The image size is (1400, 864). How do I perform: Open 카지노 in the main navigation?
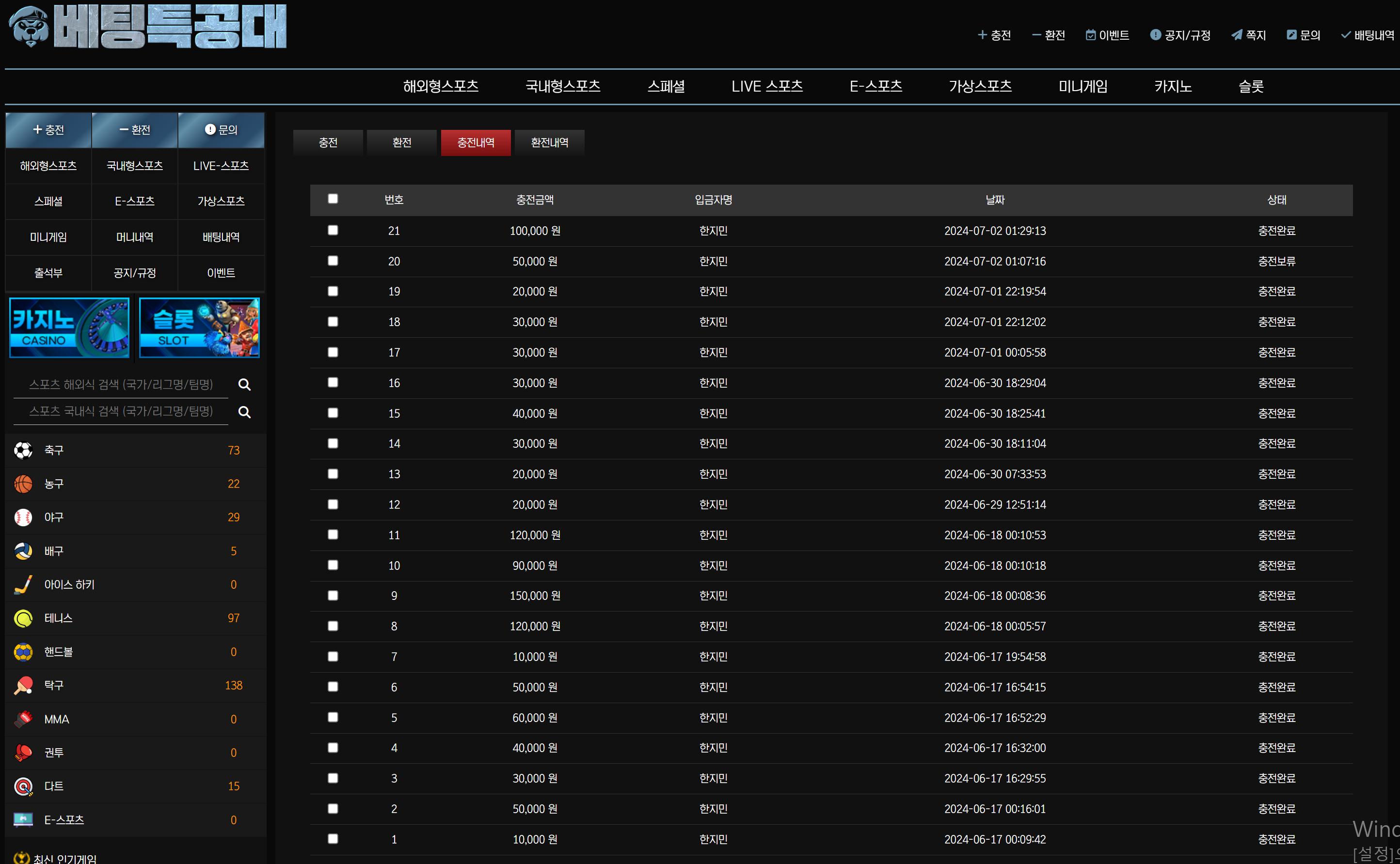[1173, 86]
